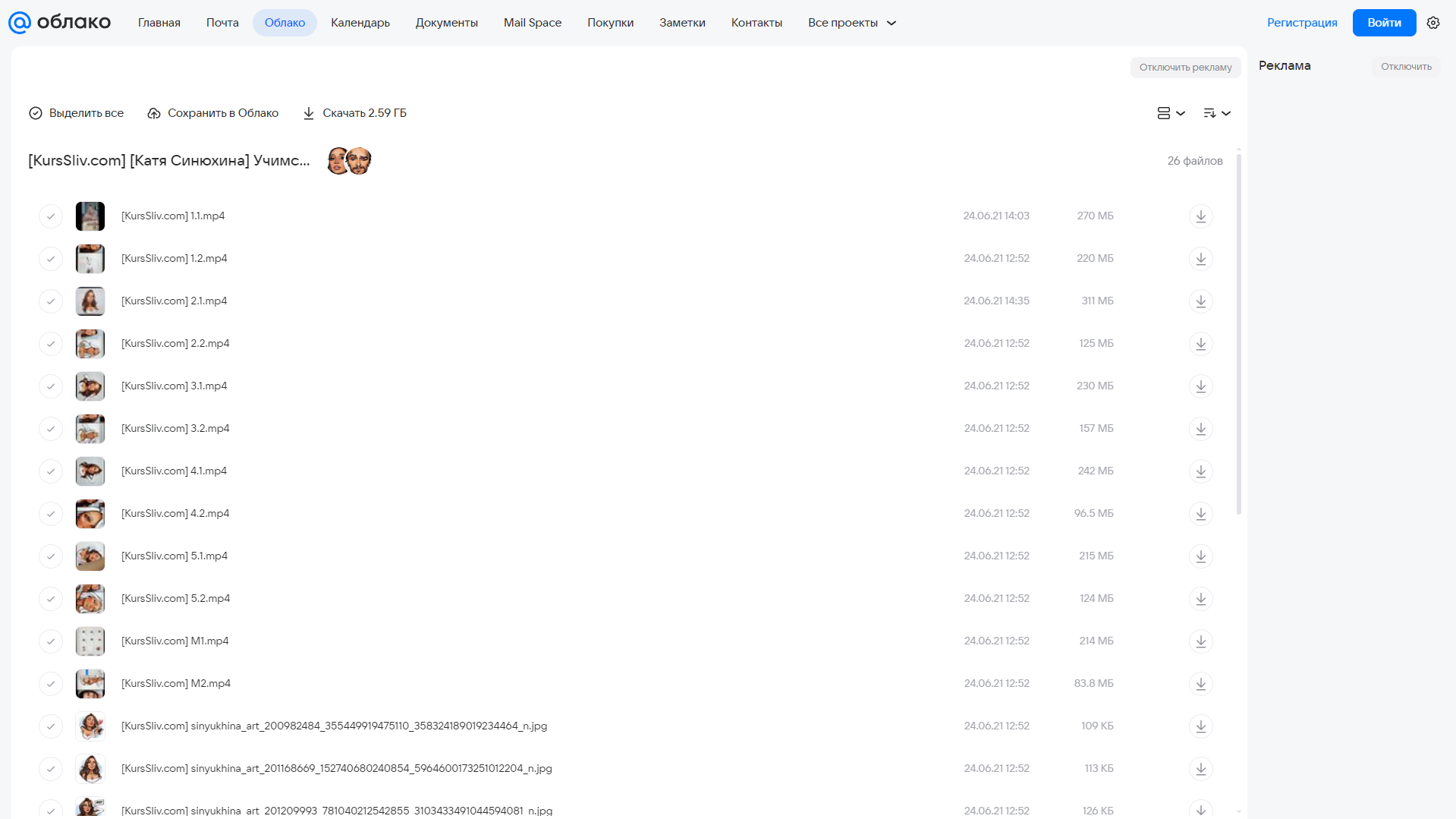Expand the Все проекты menu

pyautogui.click(x=852, y=23)
